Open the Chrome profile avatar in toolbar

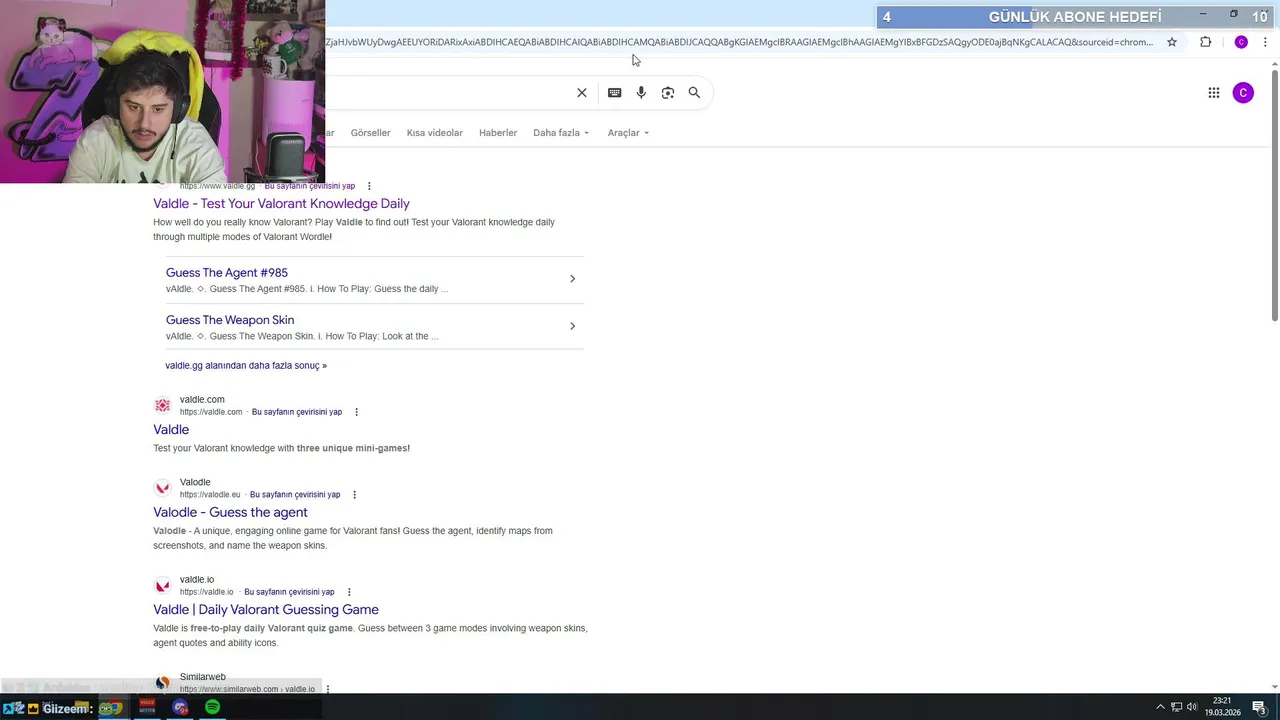[1241, 42]
